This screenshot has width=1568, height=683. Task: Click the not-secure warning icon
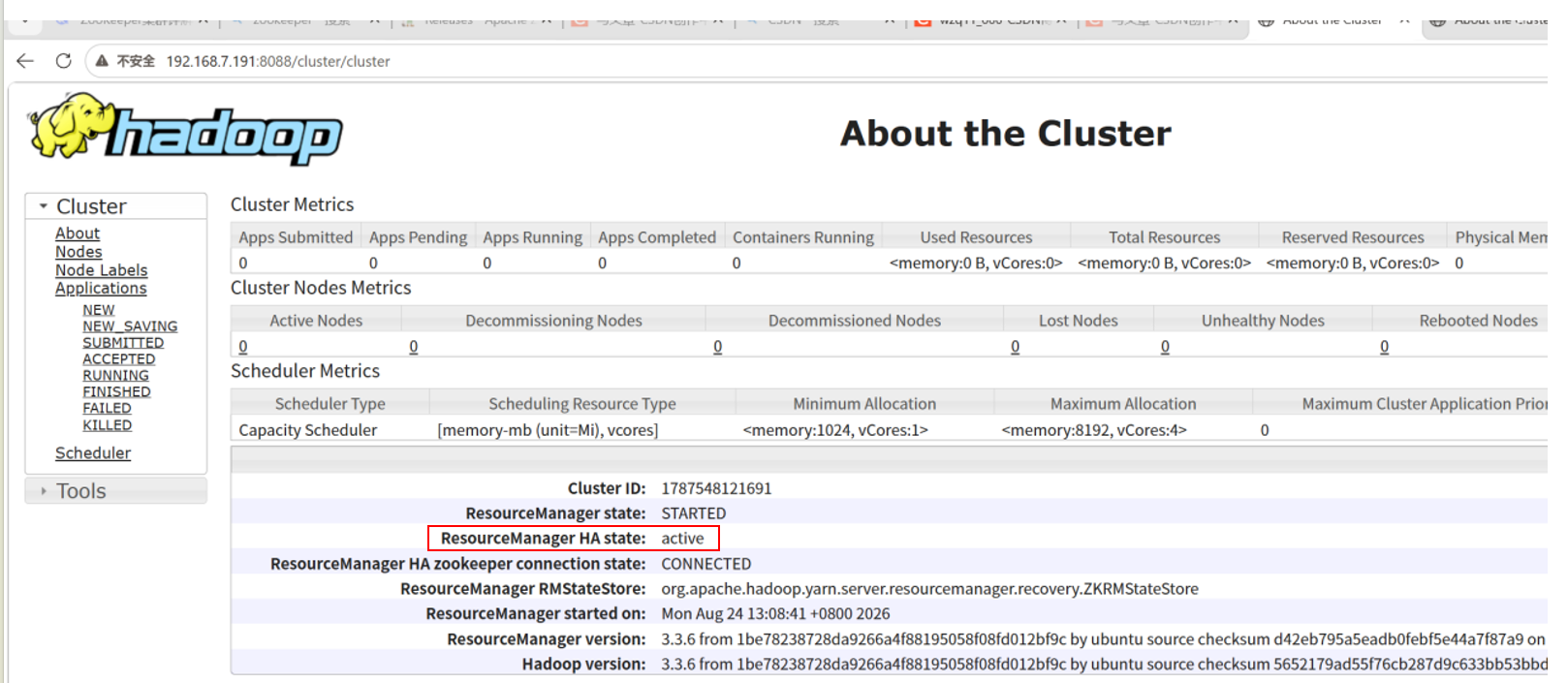click(x=102, y=61)
